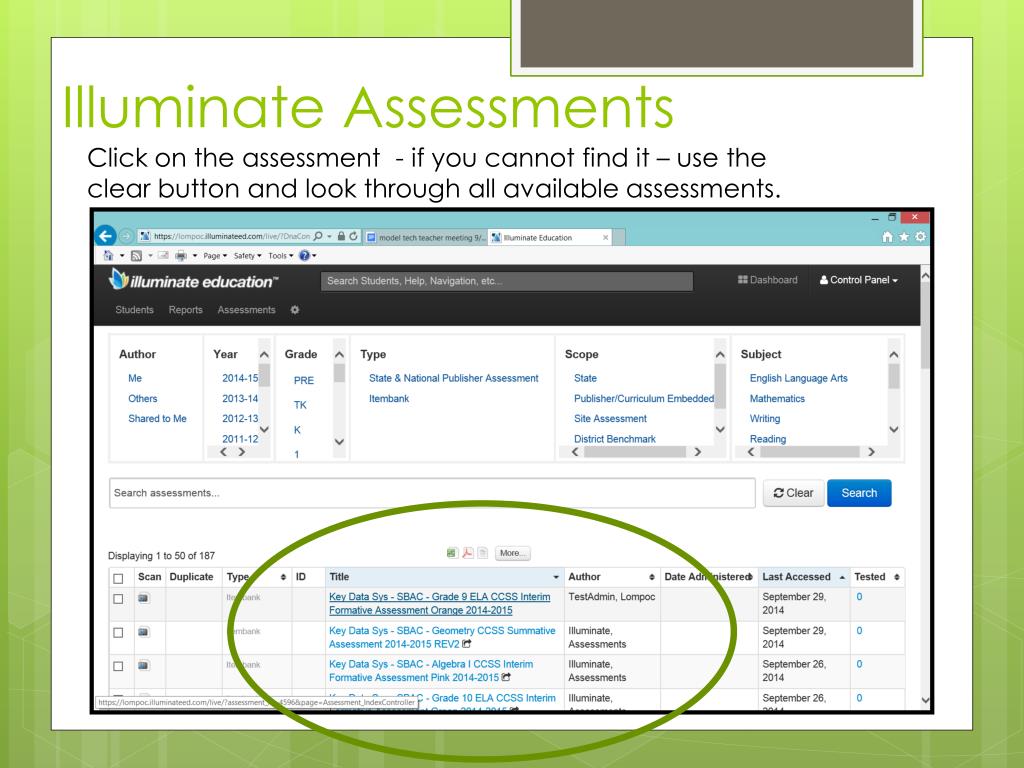Click share icon after Geometry REV2 title

pos(467,644)
